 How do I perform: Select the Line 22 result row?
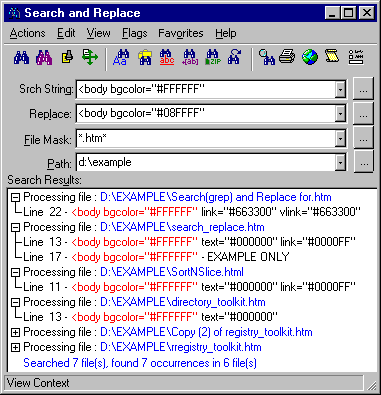coord(192,212)
